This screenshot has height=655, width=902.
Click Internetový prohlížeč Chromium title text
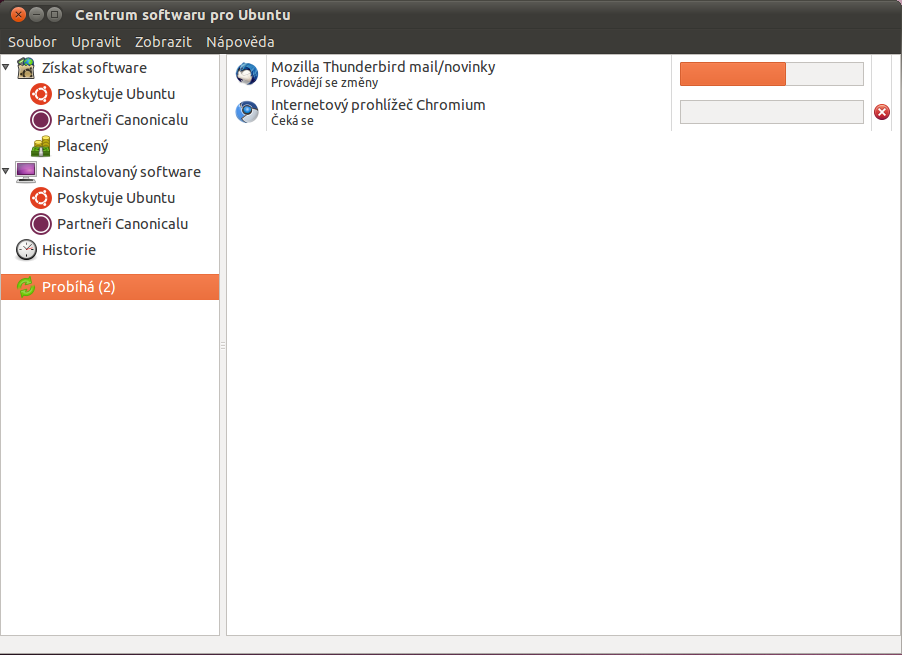378,105
